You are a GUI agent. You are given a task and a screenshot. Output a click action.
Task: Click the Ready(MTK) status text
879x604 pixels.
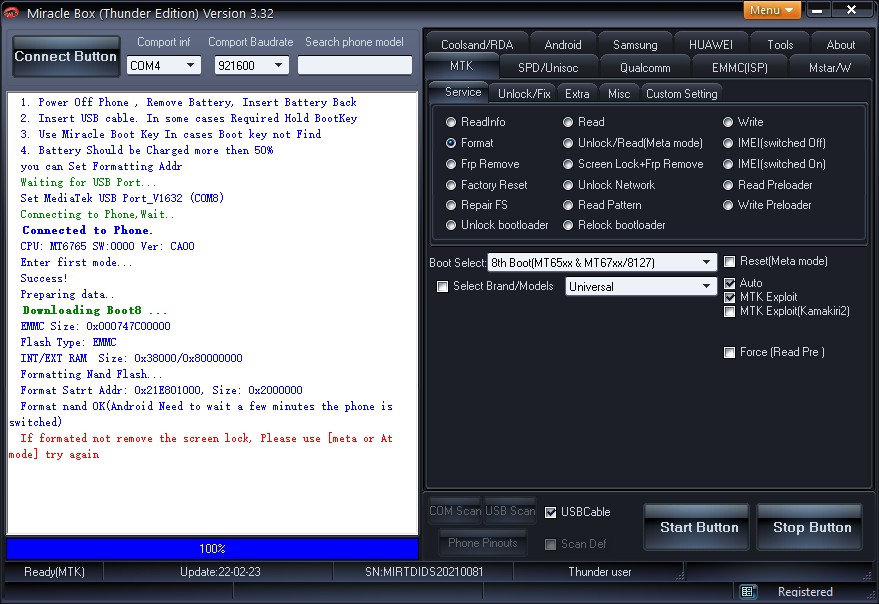point(54,571)
